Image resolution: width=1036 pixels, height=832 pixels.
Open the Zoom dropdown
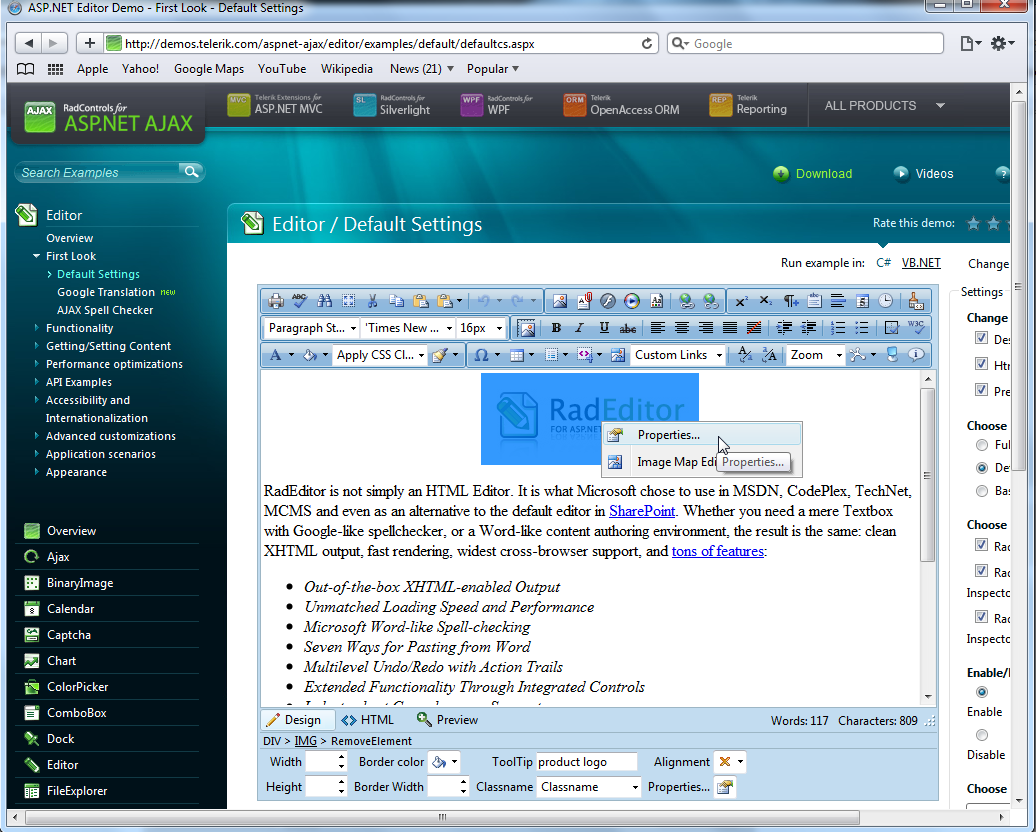click(815, 355)
